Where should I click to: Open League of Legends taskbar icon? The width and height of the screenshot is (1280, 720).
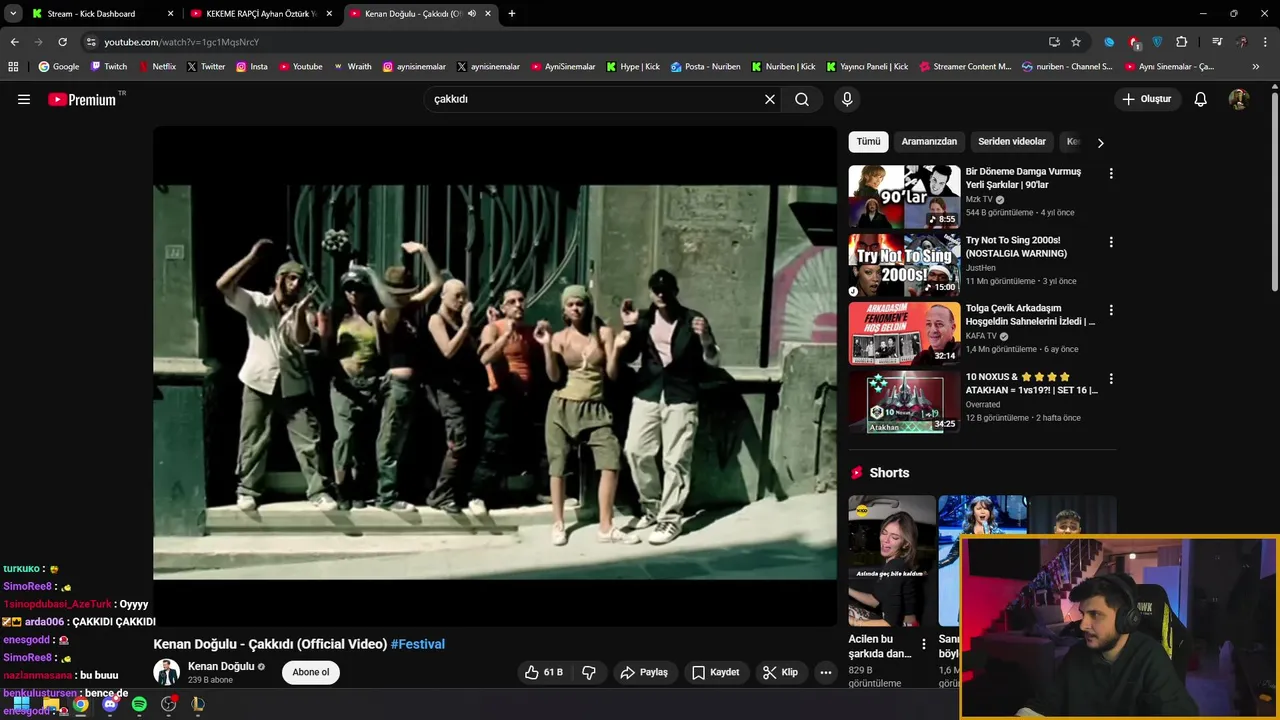pyautogui.click(x=198, y=704)
